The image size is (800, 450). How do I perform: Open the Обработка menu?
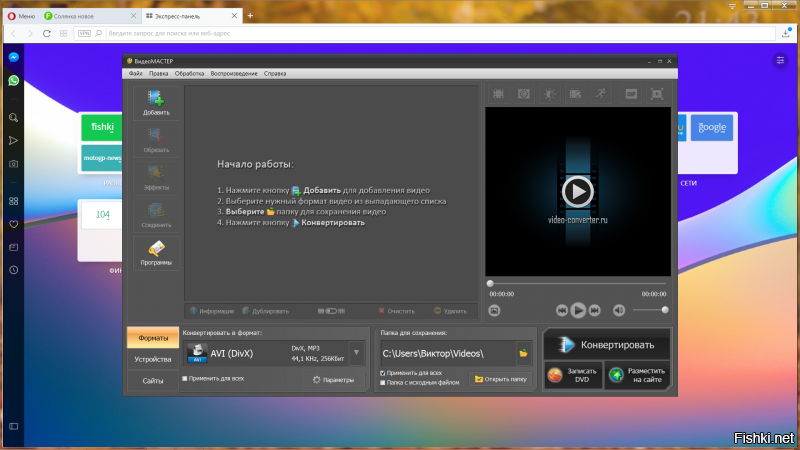188,74
